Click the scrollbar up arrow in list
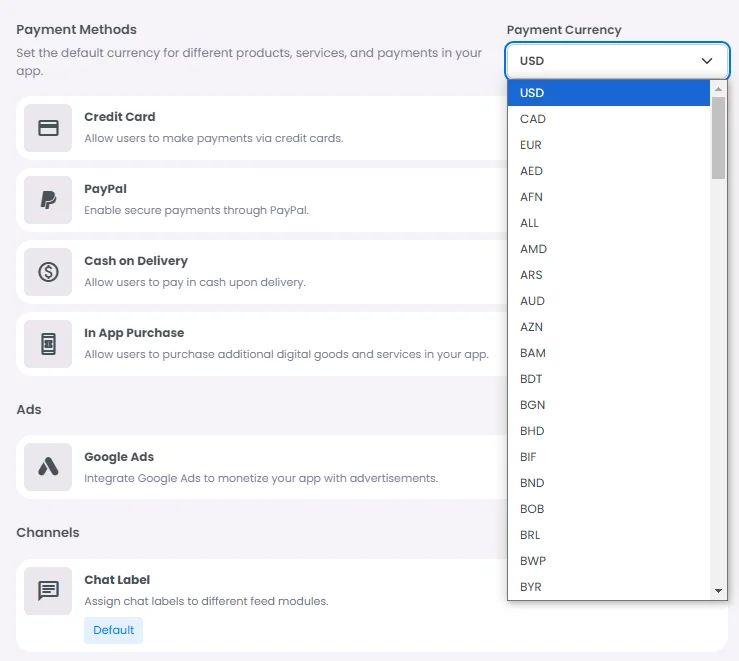The height and width of the screenshot is (661, 739). pyautogui.click(x=718, y=89)
